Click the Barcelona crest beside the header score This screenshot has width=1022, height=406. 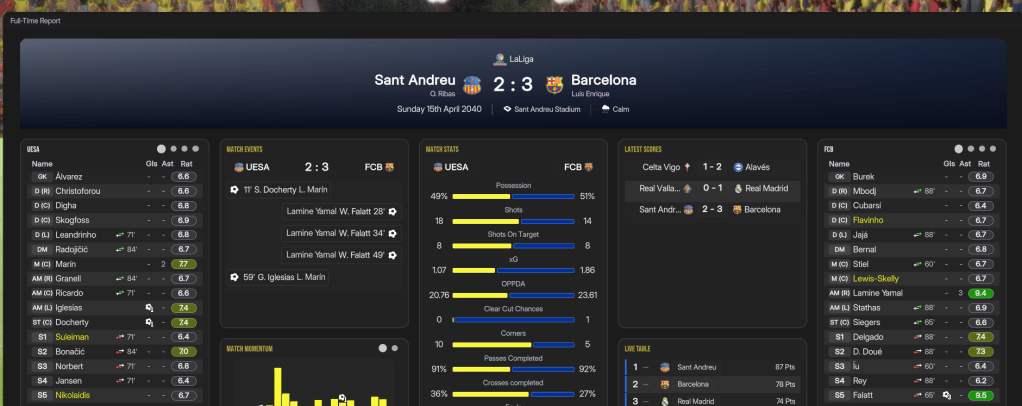point(553,84)
